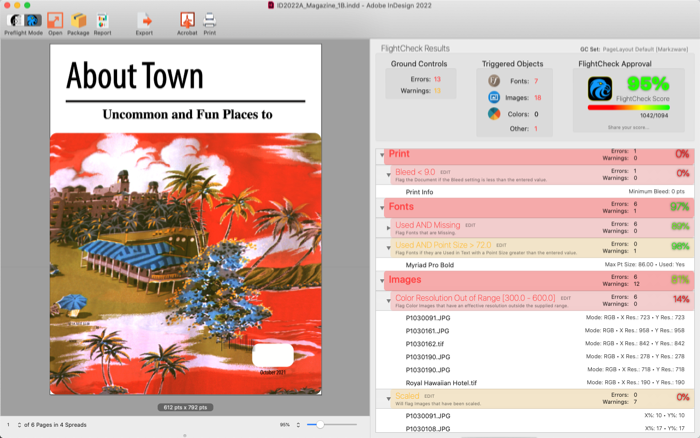Viewport: 700px width, 438px height.
Task: Edit the Used AND Missing rule
Action: (471, 225)
